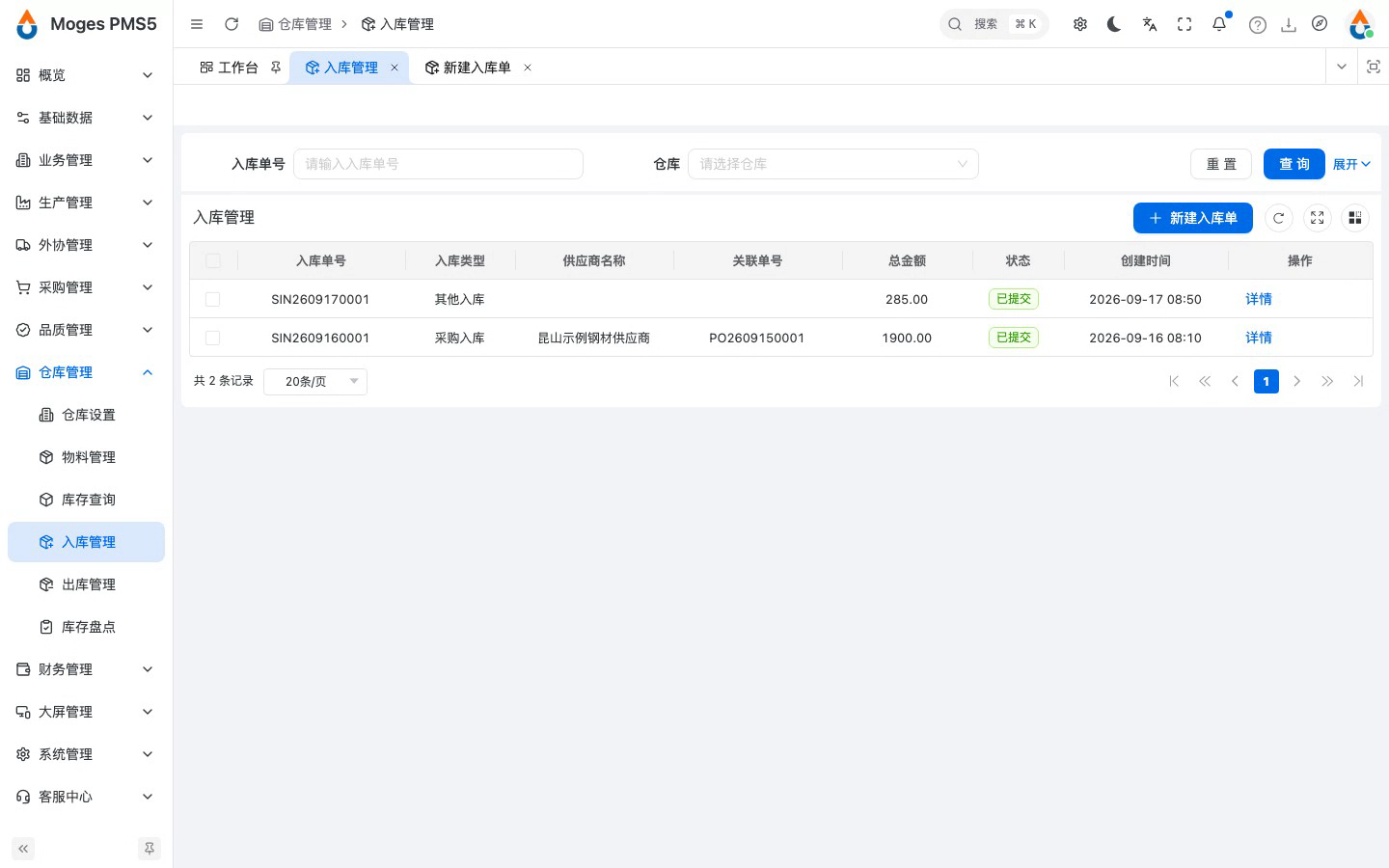
Task: Expand the 财务管理 sidebar menu
Action: tap(86, 669)
